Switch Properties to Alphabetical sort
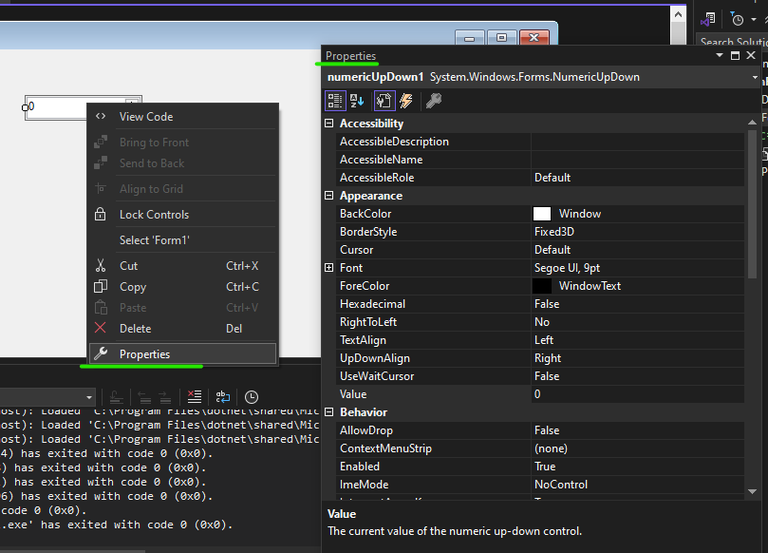 click(358, 100)
